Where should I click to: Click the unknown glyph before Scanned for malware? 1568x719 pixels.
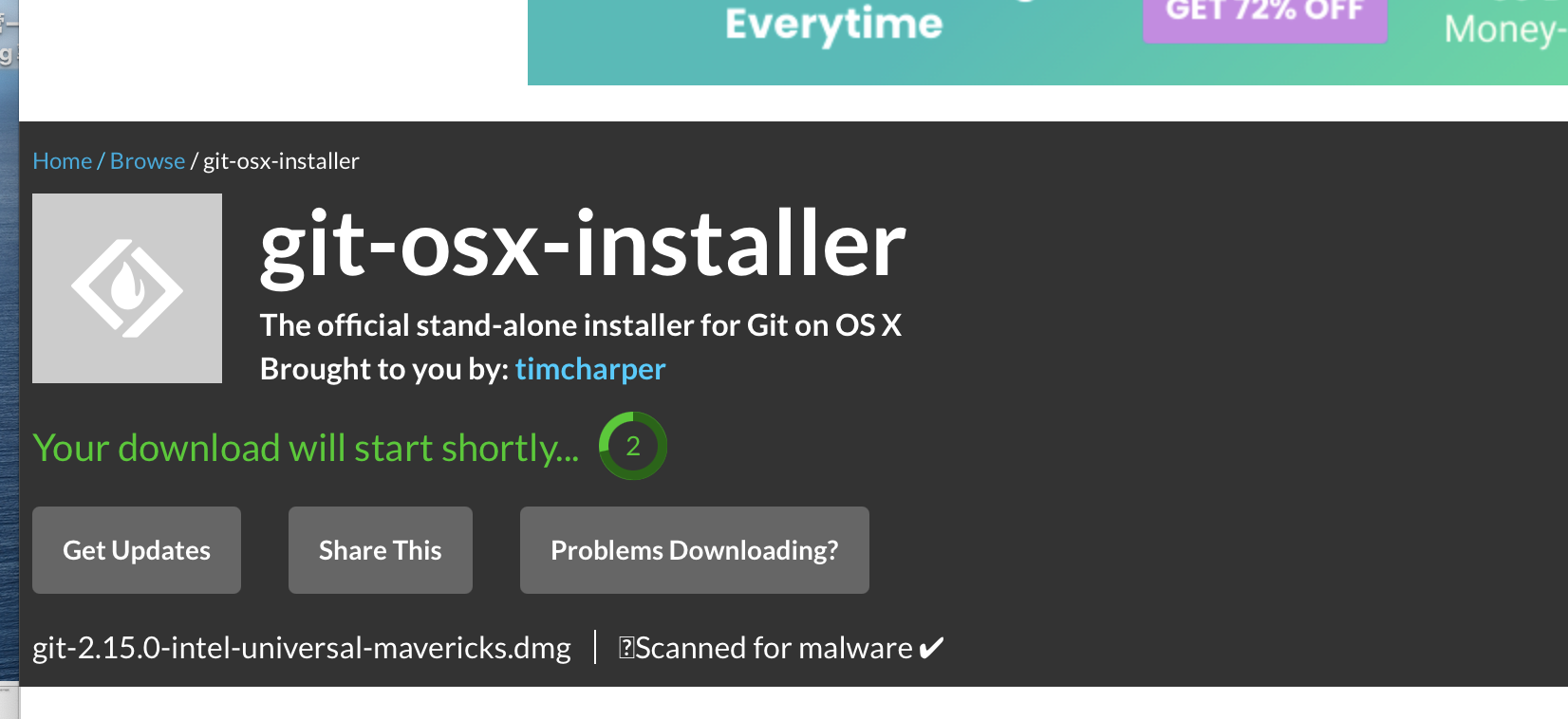point(626,648)
